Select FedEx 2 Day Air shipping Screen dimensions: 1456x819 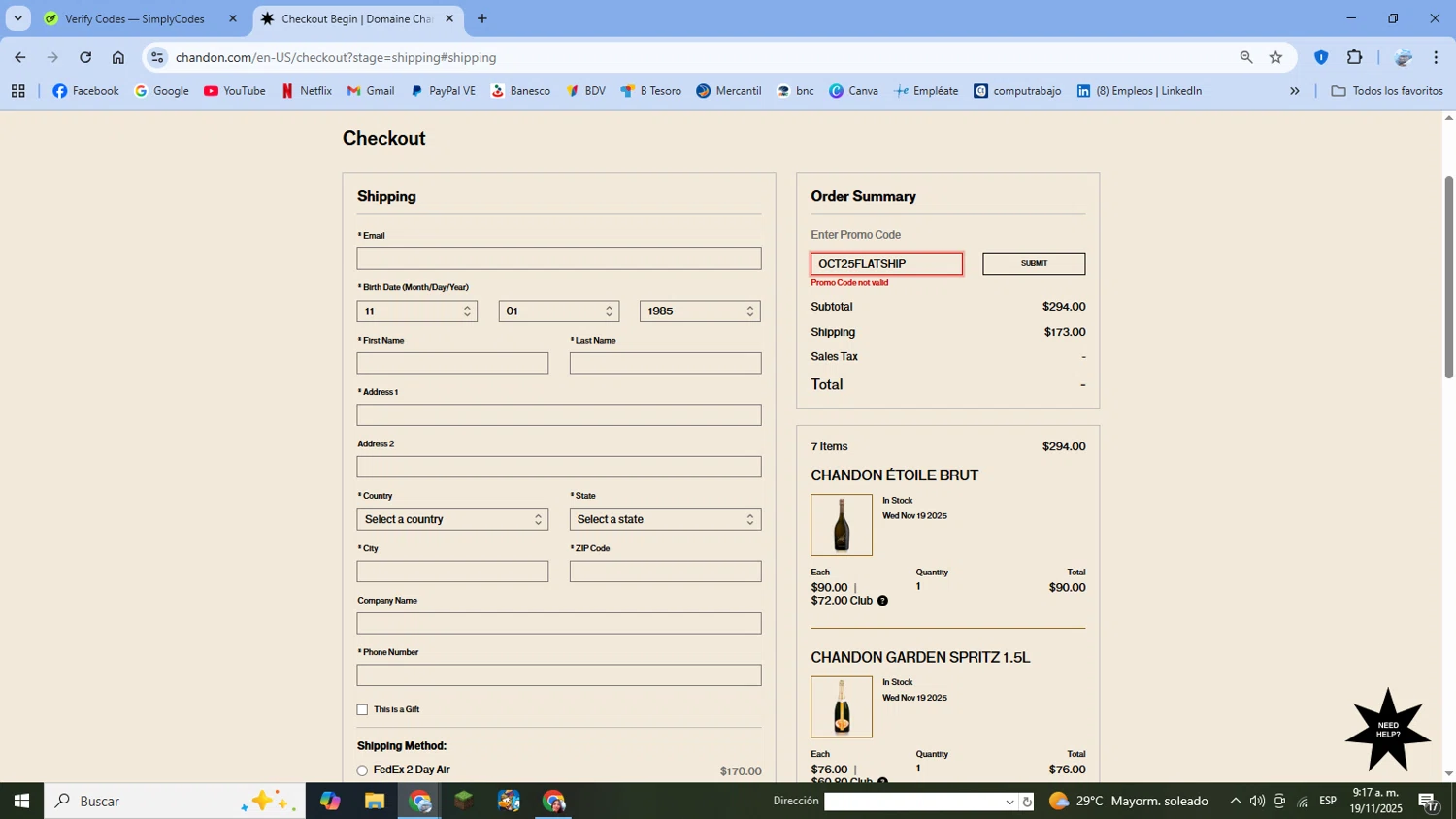[362, 770]
